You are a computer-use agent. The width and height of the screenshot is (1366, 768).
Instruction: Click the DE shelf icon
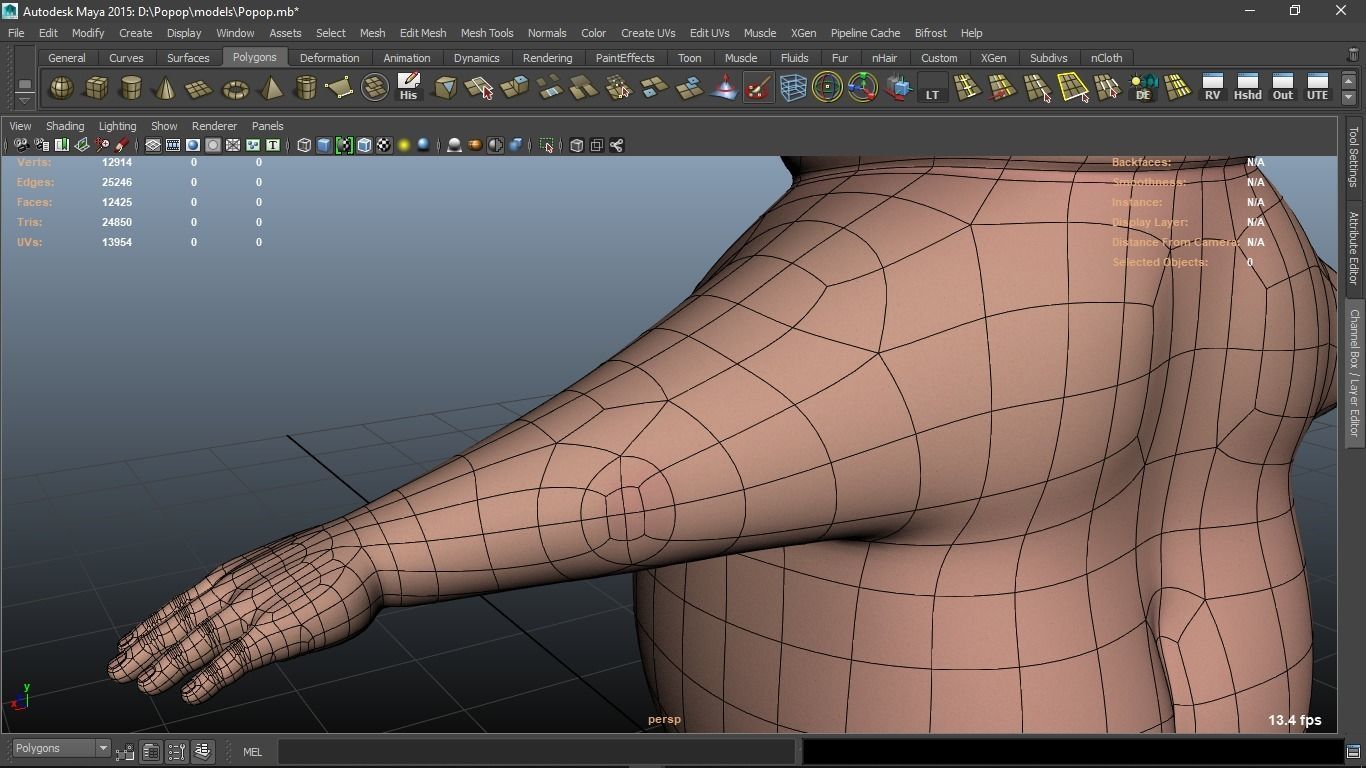pos(1143,88)
